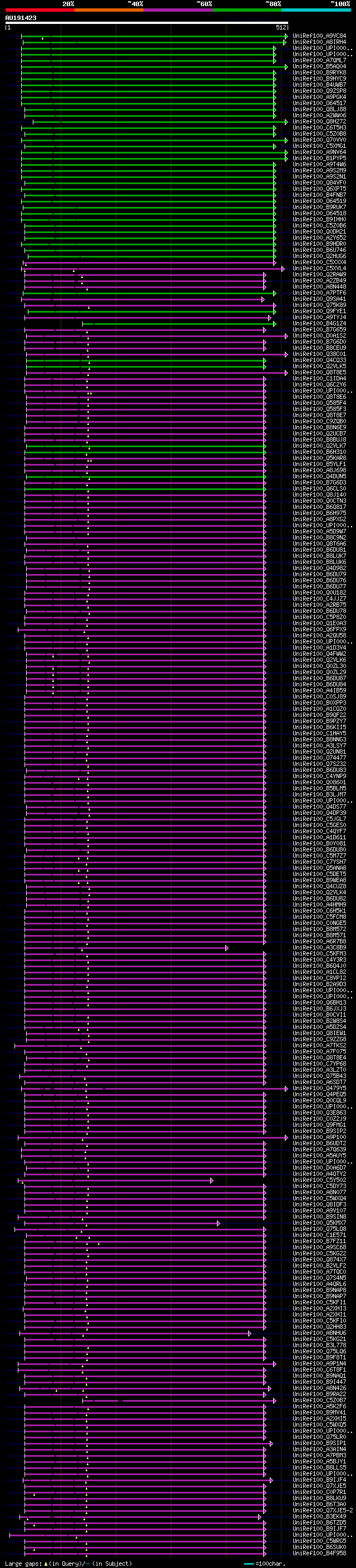Select the UniRef100_A9NV64 label
Viewport: 356px width, 1568px height.
tap(319, 152)
